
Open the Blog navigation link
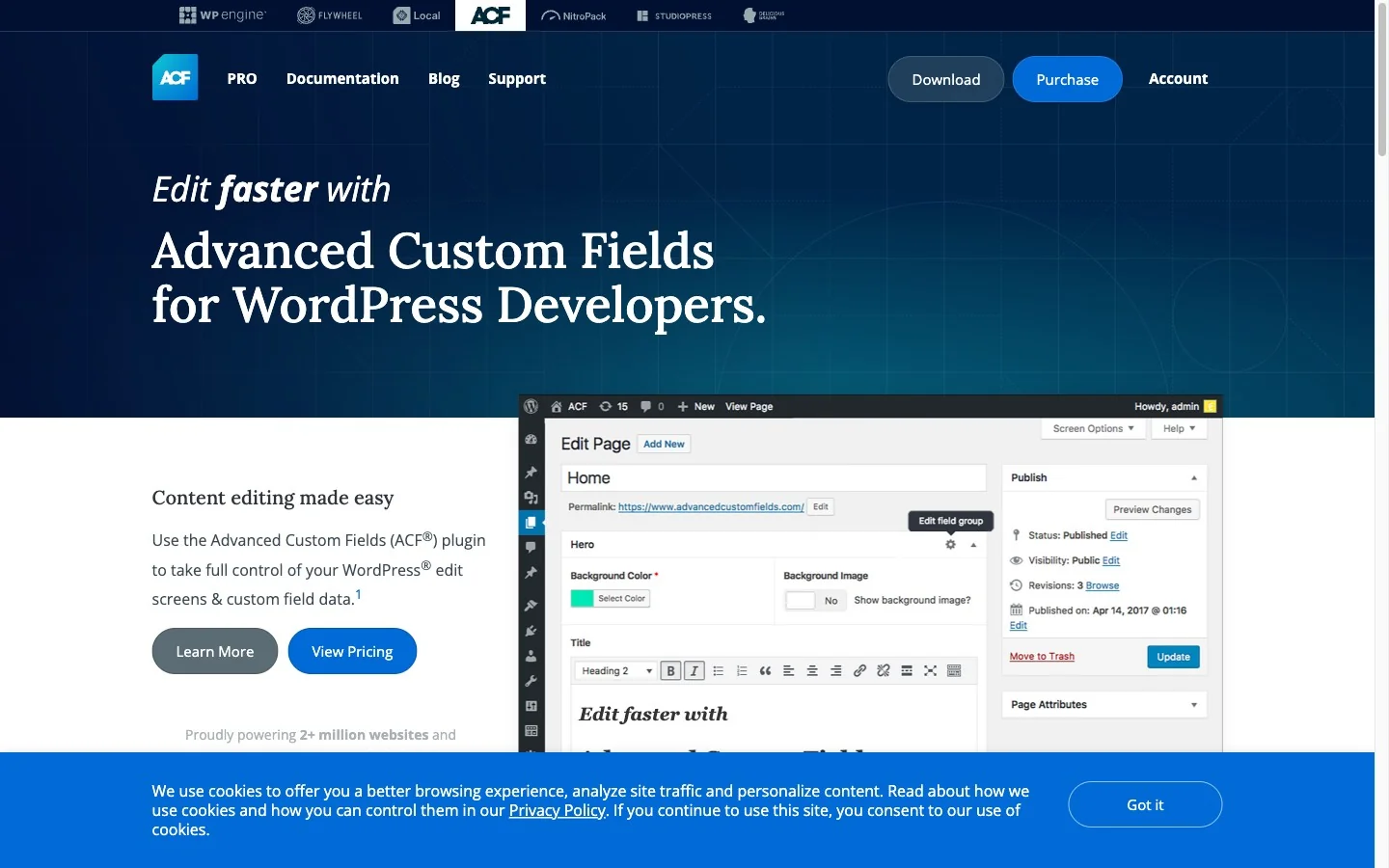444,79
